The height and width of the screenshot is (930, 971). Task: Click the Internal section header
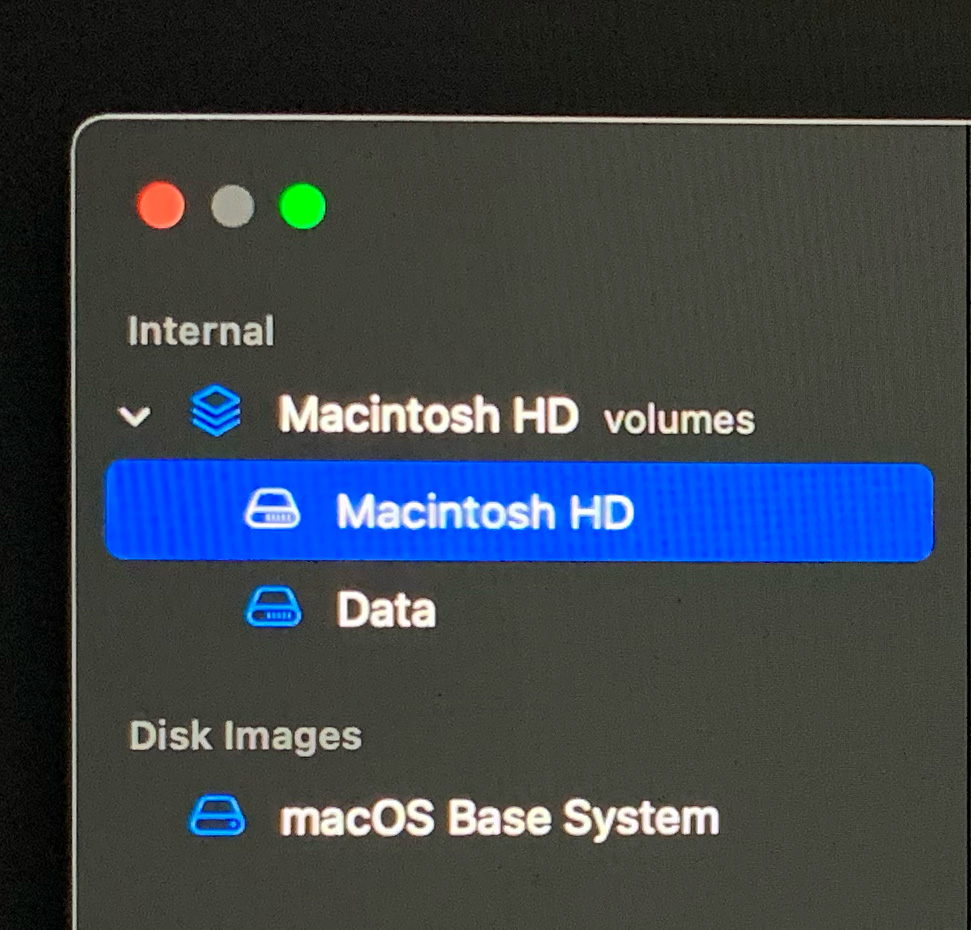tap(201, 331)
